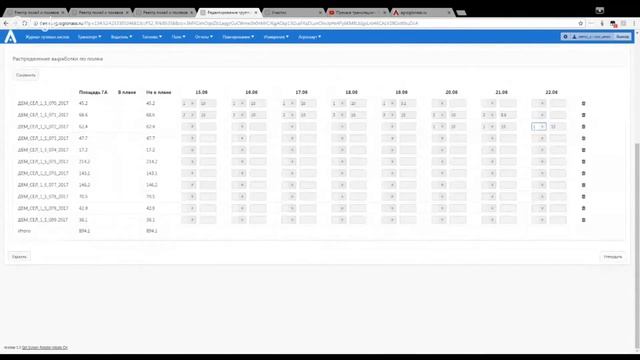Click the white A logo in header
This screenshot has height=360, width=640.
(10, 37)
